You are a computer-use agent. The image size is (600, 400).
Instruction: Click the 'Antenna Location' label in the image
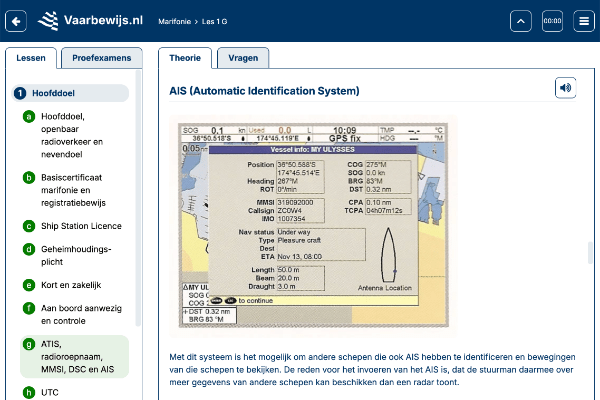tap(385, 288)
